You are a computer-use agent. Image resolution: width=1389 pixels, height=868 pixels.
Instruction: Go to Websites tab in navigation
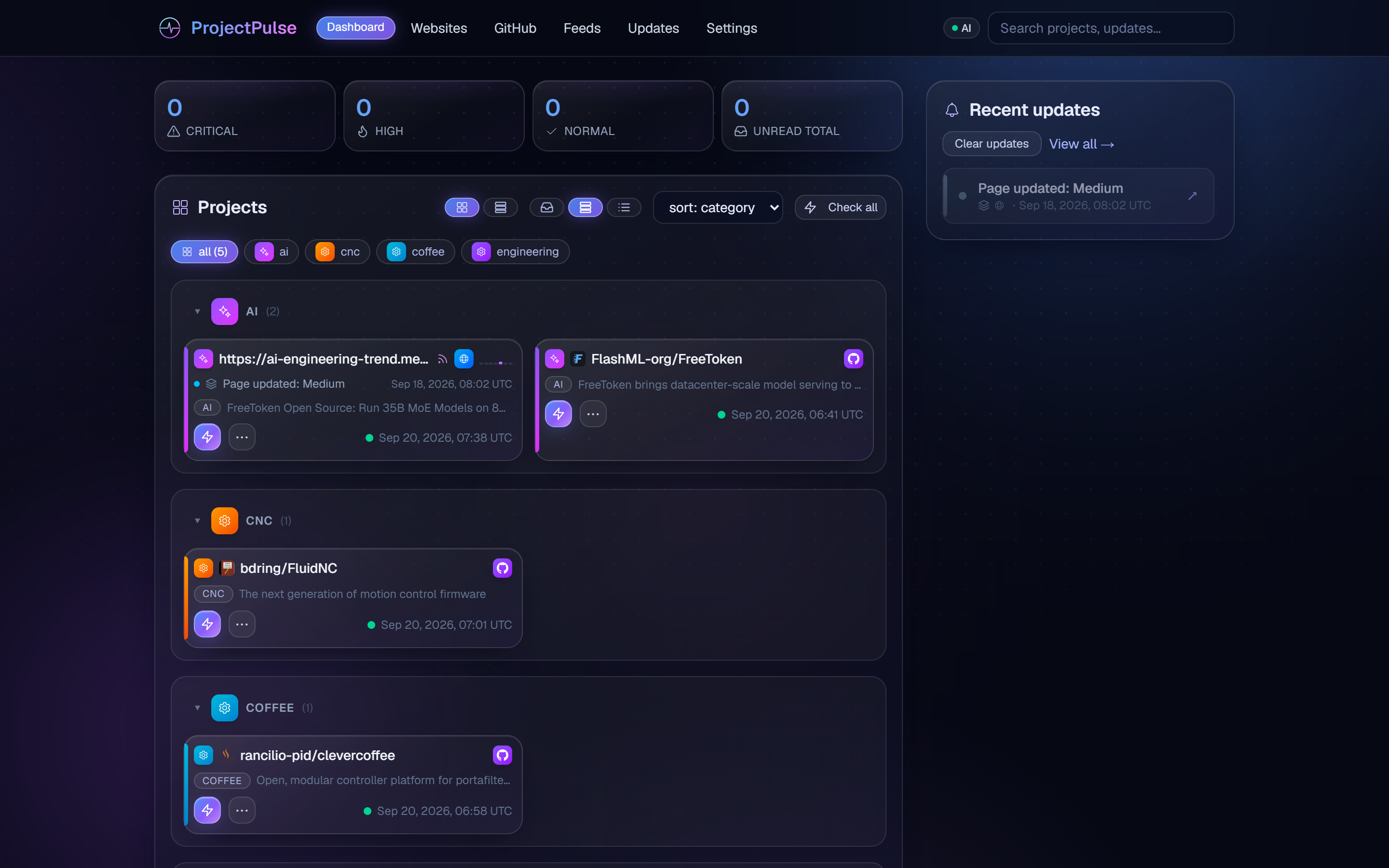439,28
